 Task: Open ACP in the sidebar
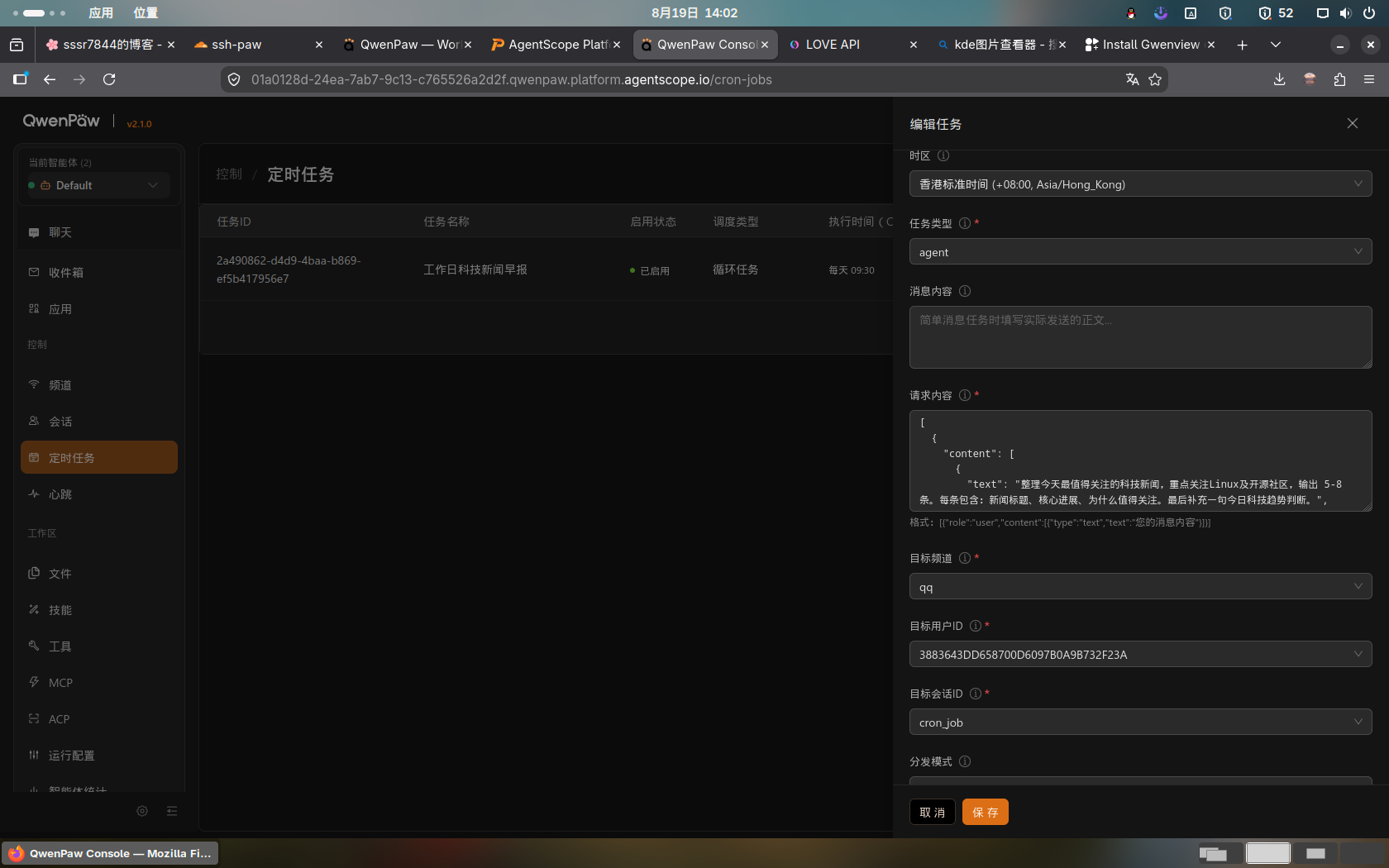99,718
